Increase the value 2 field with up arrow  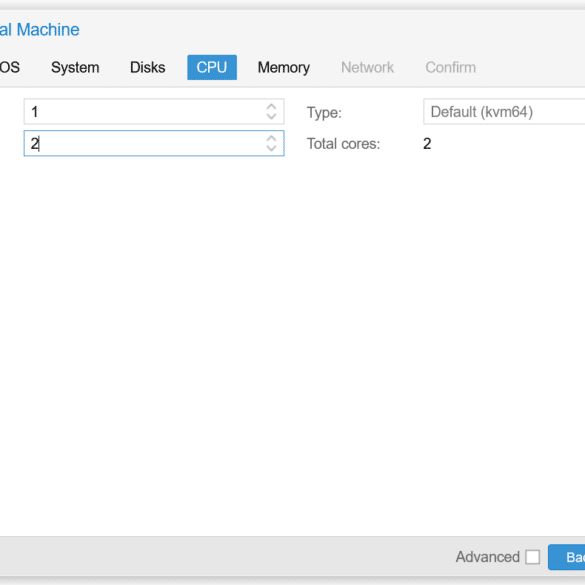[271, 138]
